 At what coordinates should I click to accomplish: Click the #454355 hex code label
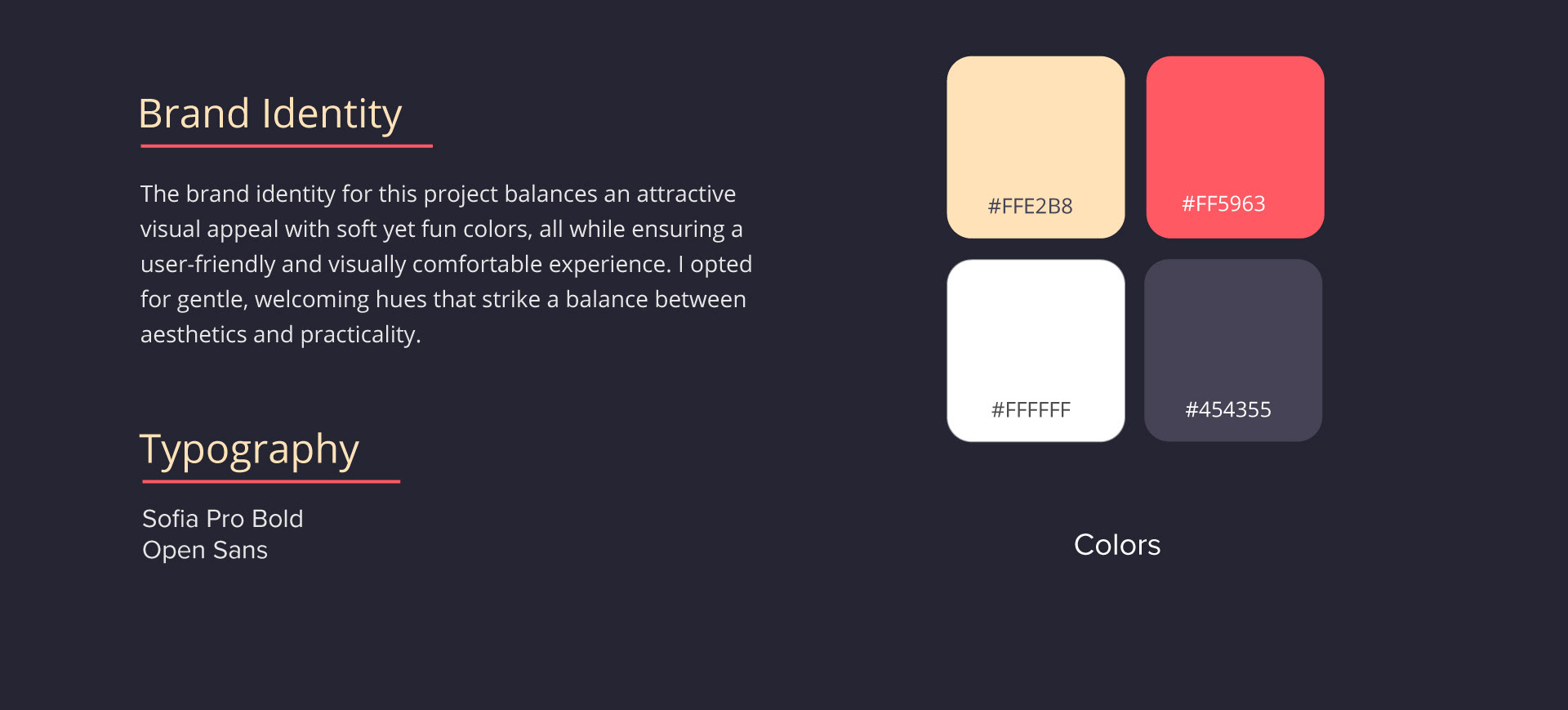pyautogui.click(x=1228, y=409)
